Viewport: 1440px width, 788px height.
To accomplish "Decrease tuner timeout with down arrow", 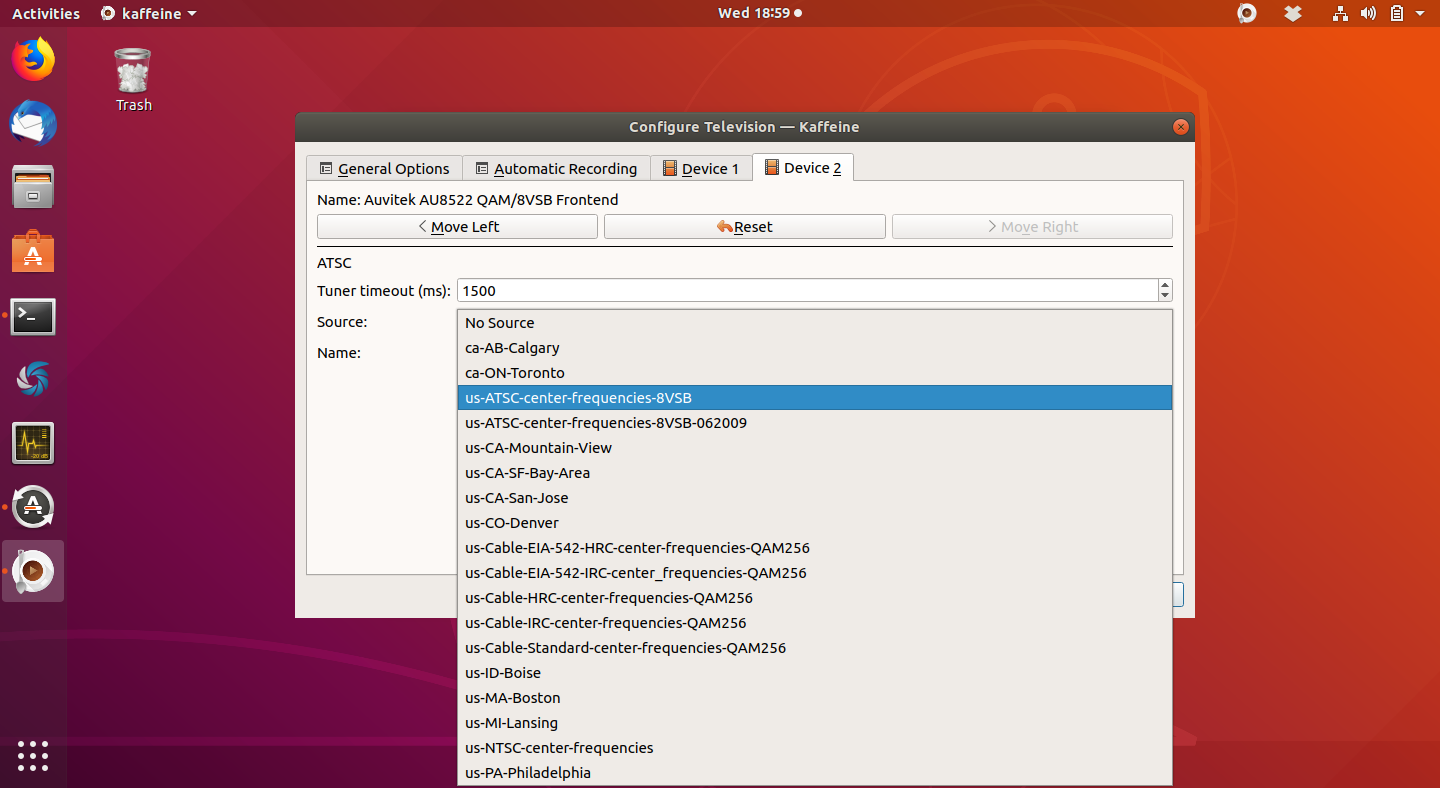I will [x=1165, y=296].
